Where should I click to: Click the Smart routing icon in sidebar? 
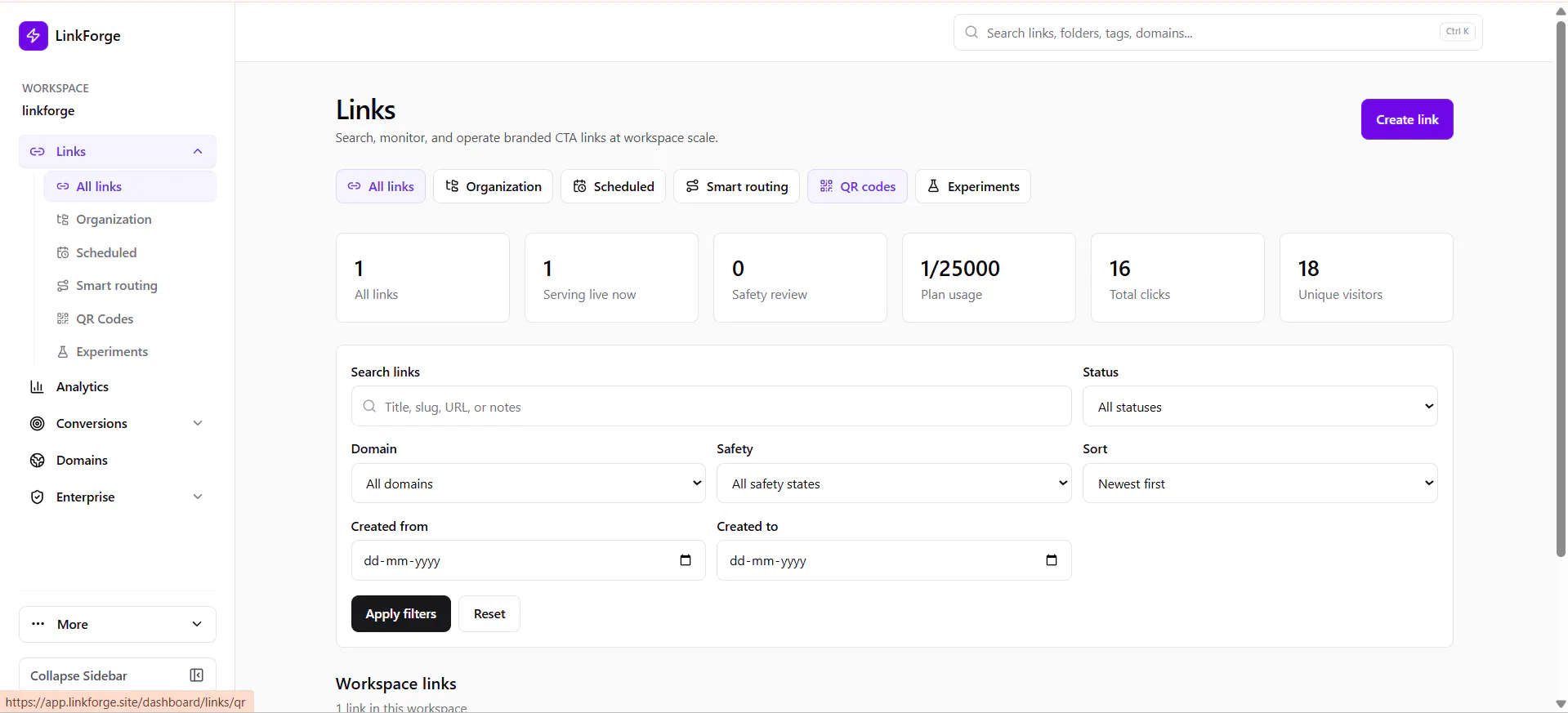63,286
